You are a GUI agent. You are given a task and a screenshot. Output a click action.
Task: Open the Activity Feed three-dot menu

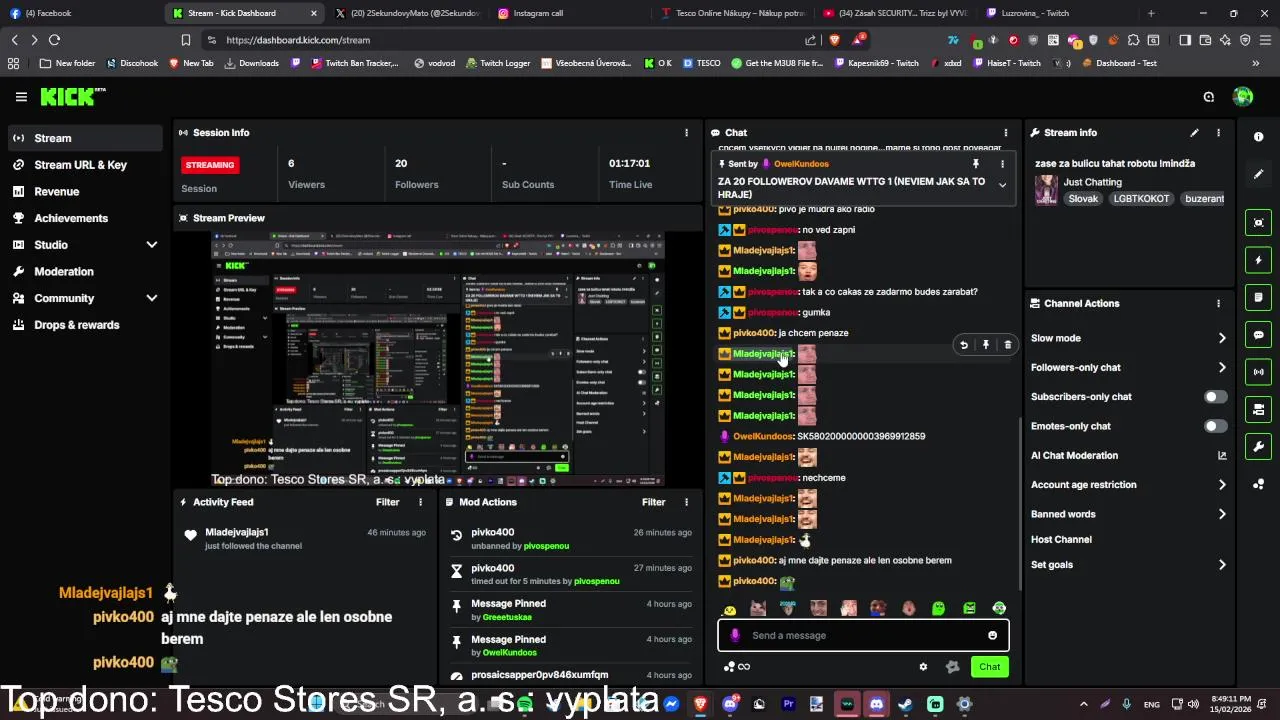420,502
